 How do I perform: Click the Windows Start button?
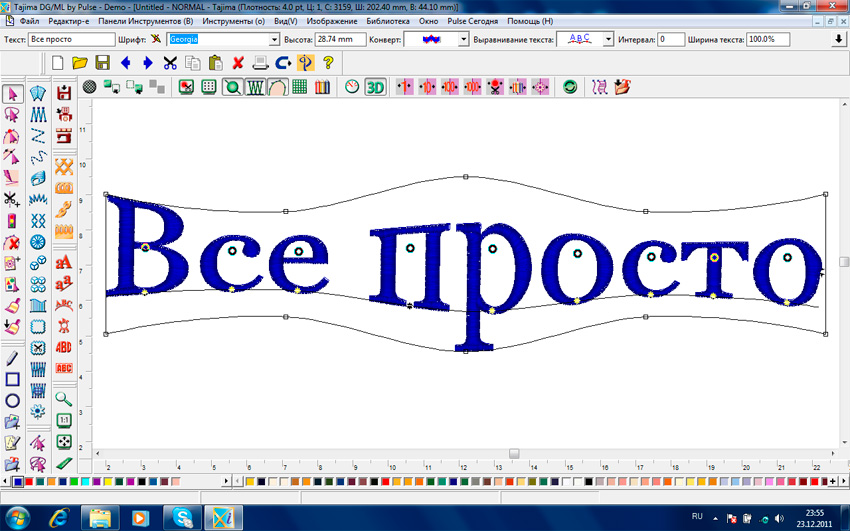point(20,517)
